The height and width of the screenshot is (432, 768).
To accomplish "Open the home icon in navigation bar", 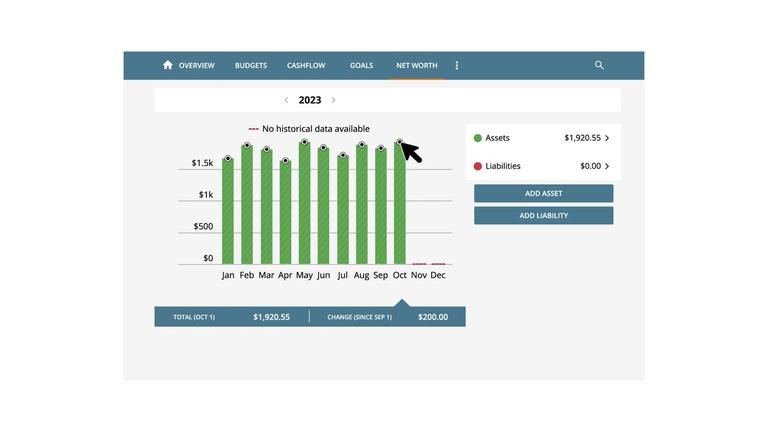I will click(x=168, y=65).
